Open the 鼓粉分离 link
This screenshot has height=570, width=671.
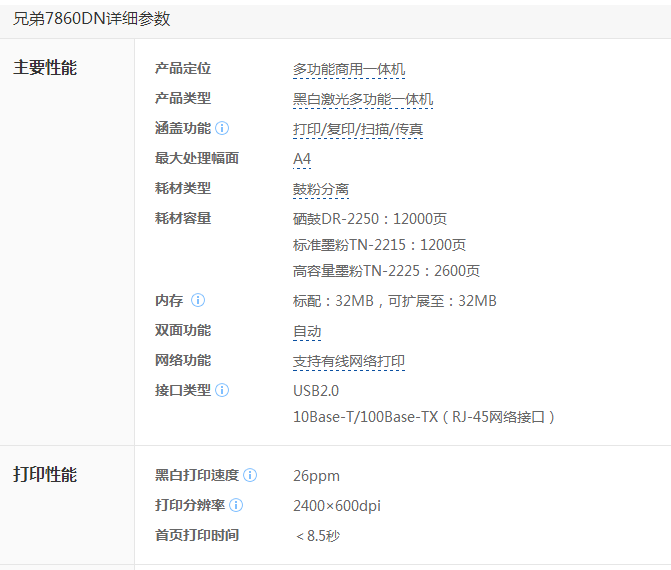[321, 189]
